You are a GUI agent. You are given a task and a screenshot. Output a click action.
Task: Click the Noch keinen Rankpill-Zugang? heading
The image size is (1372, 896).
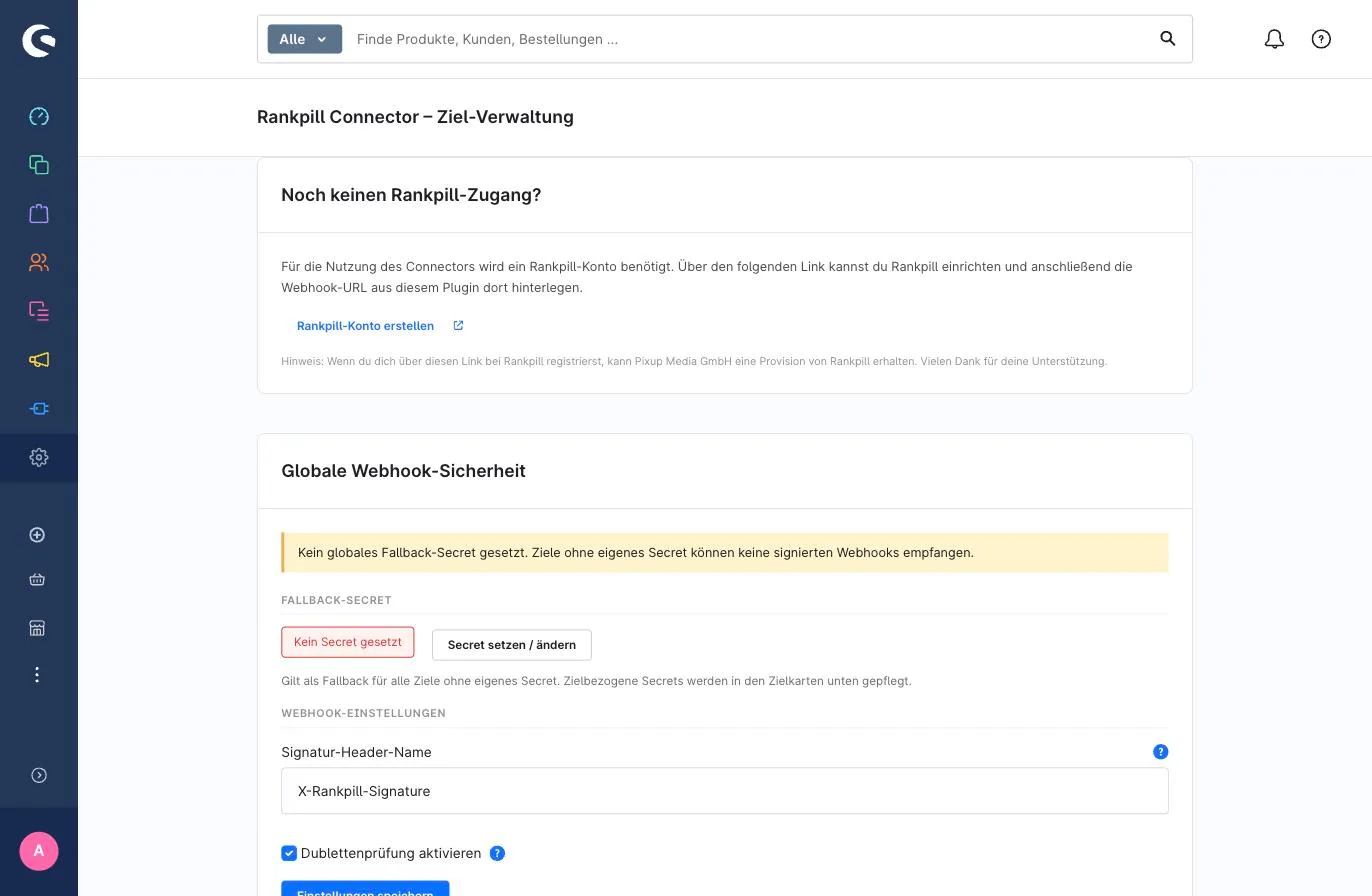(x=411, y=195)
